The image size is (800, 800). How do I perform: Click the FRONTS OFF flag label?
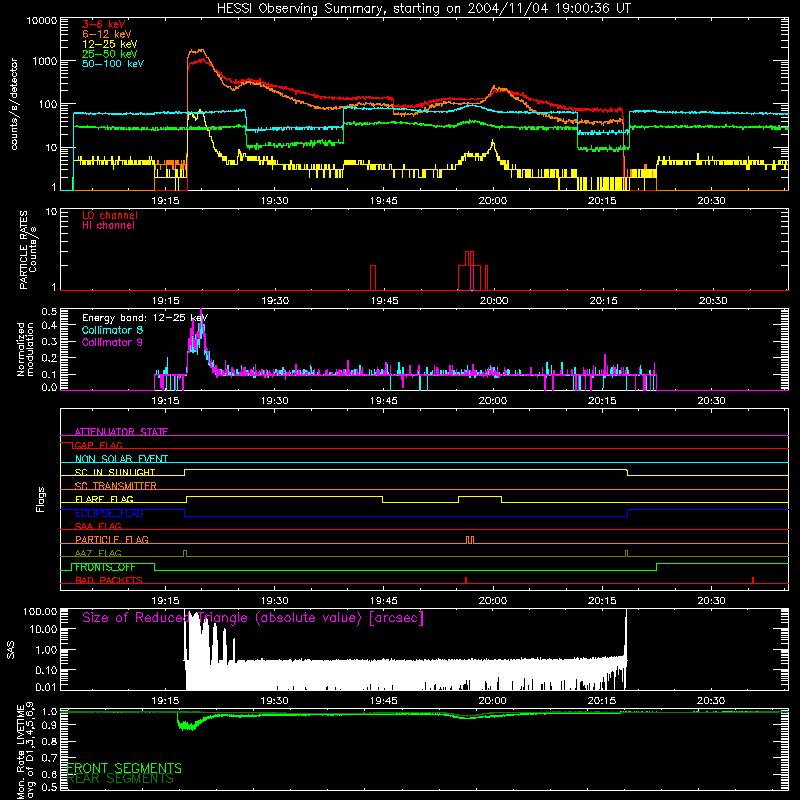(x=105, y=567)
